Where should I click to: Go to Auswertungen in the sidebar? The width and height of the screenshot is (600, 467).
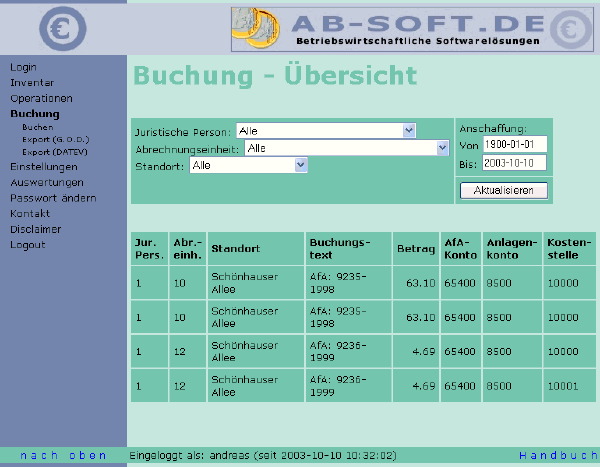(x=47, y=183)
